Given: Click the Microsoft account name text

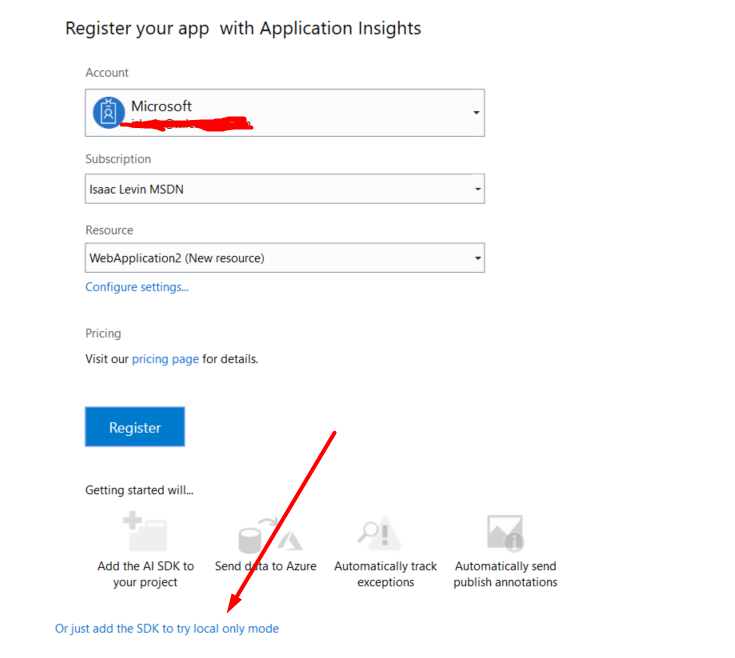Looking at the screenshot, I should pos(161,106).
